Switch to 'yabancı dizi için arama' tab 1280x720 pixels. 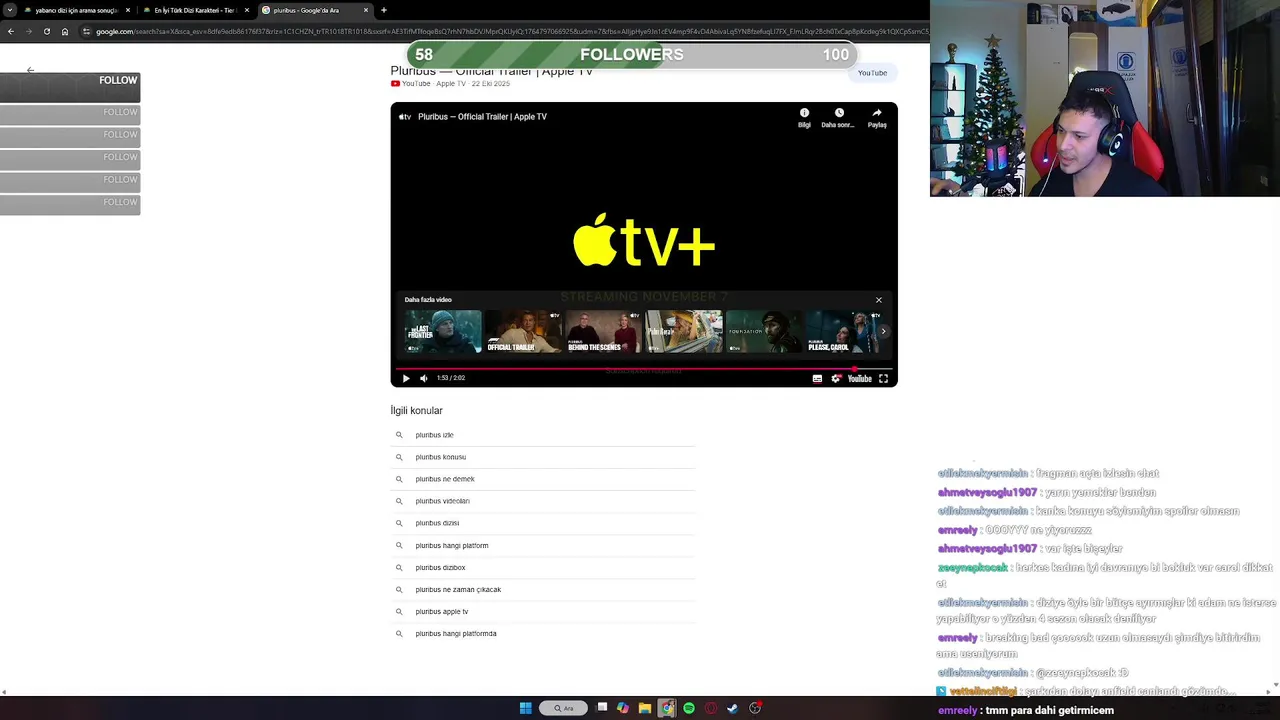pos(76,10)
